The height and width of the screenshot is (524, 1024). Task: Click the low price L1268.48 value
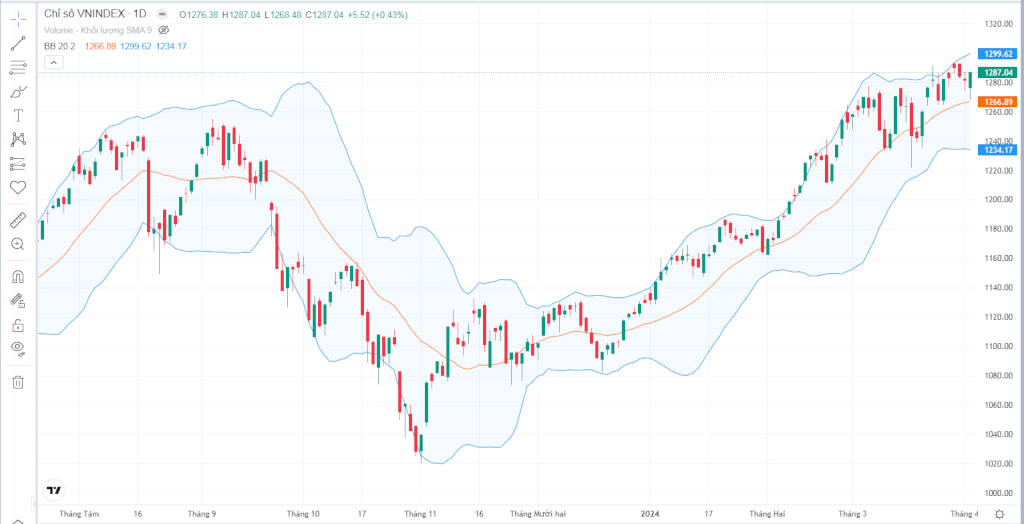pos(283,14)
